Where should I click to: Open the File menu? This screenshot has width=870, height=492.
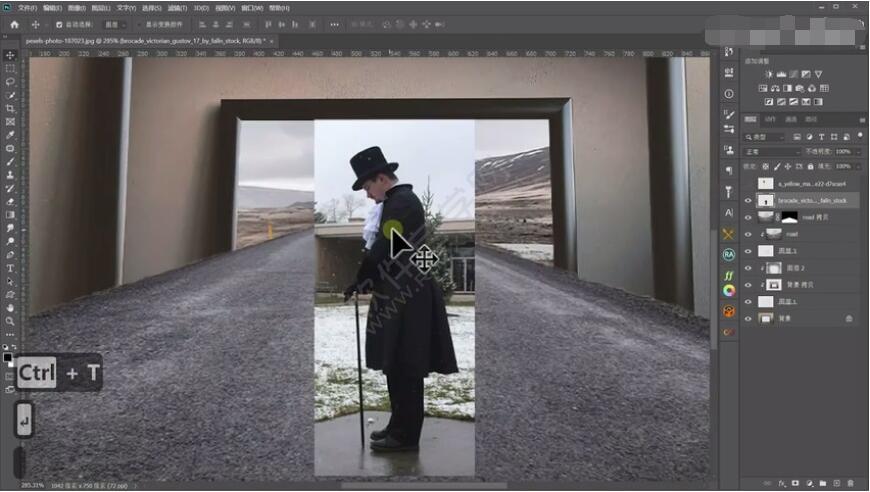coord(27,8)
